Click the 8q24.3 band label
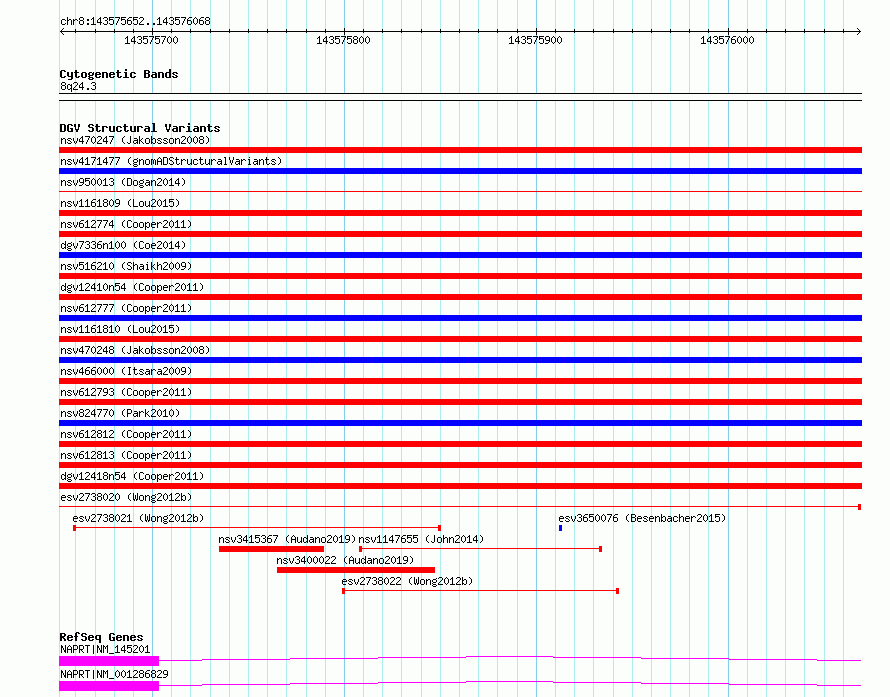Screen dimensions: 890x697 click(78, 86)
